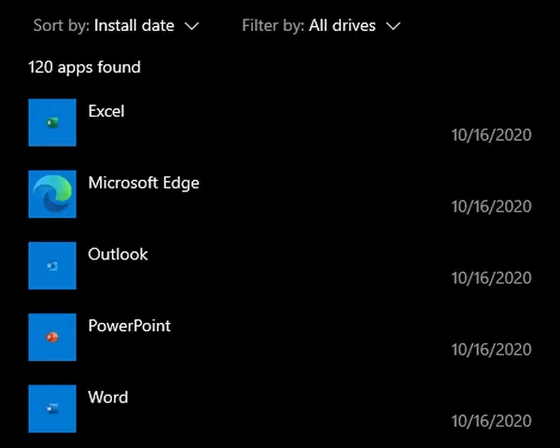Select the Excel entry name
This screenshot has width=560, height=448.
pos(106,111)
